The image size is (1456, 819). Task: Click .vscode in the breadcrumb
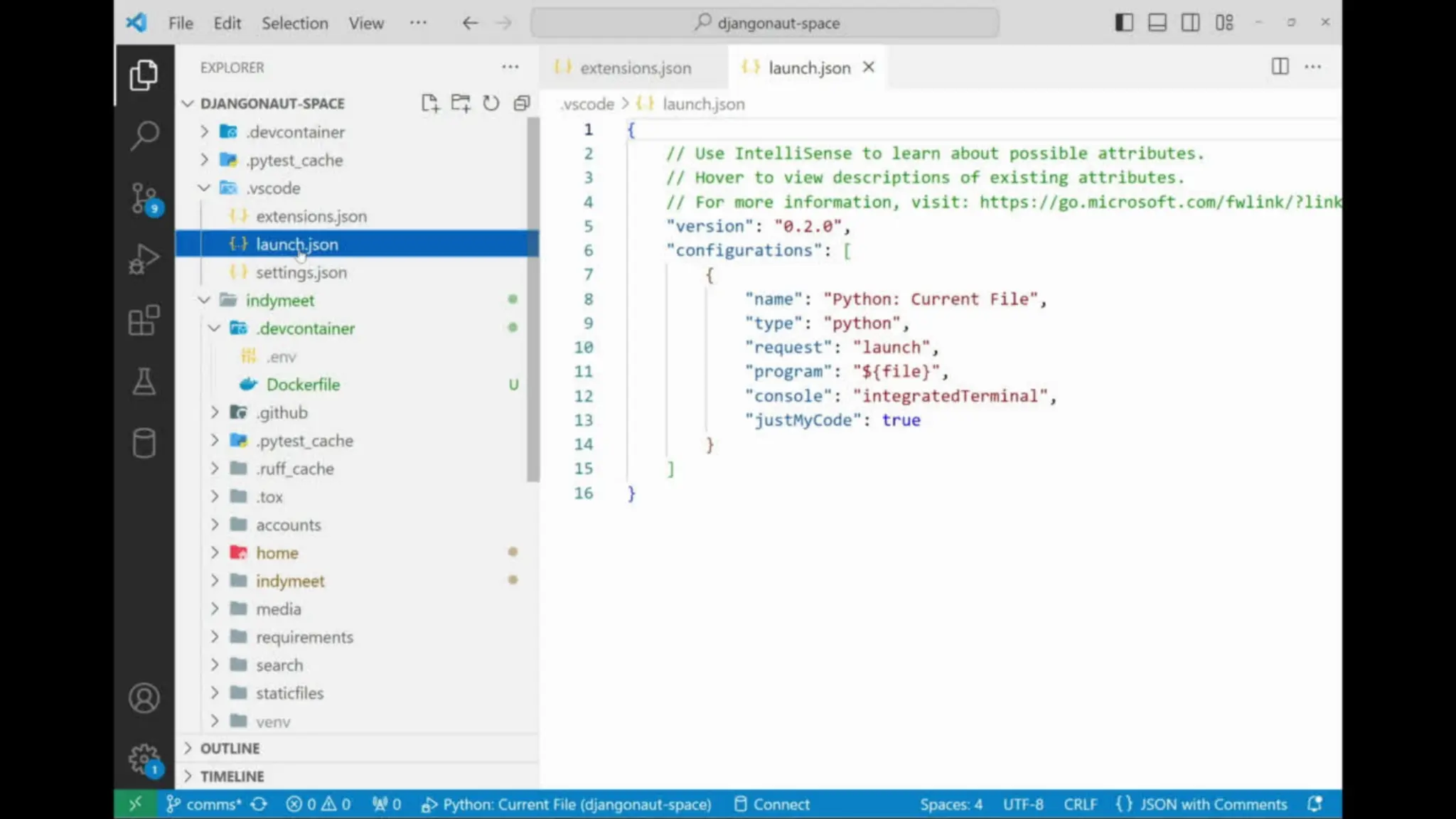[x=587, y=104]
